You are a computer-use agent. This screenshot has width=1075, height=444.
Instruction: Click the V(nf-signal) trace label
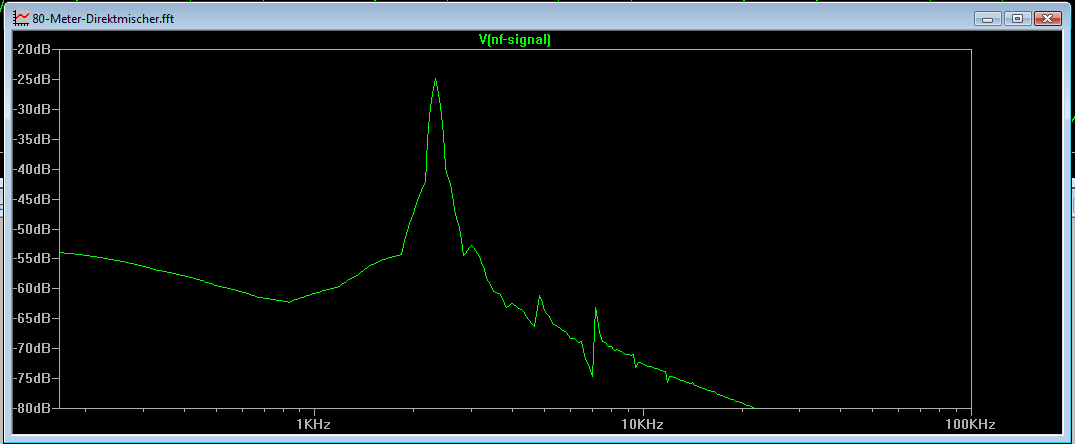pos(515,40)
